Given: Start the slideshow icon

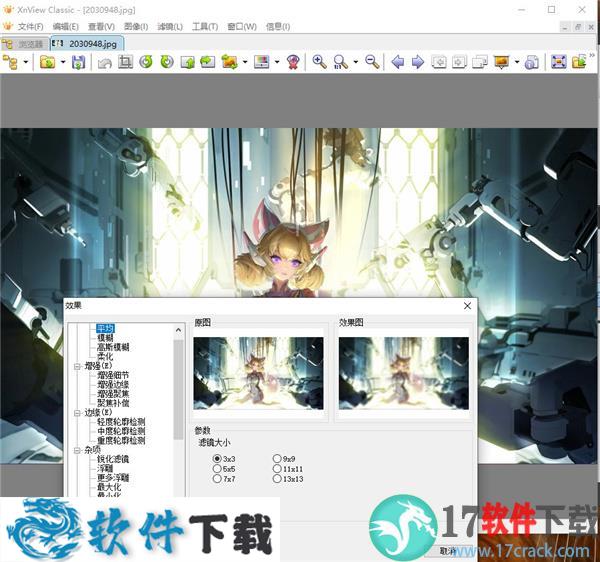Looking at the screenshot, I should click(501, 62).
